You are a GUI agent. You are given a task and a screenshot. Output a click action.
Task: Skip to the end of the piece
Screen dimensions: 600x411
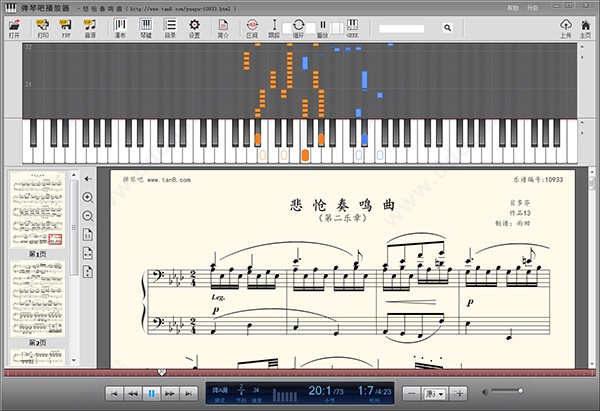pyautogui.click(x=189, y=394)
